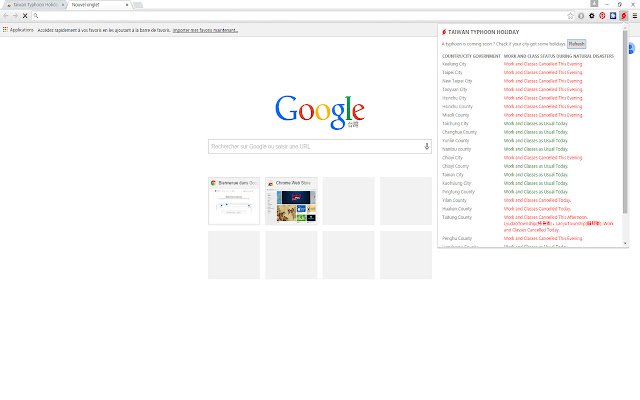The image size is (640, 400).
Task: Click the Refresh button in typhoon popup
Action: 576,44
